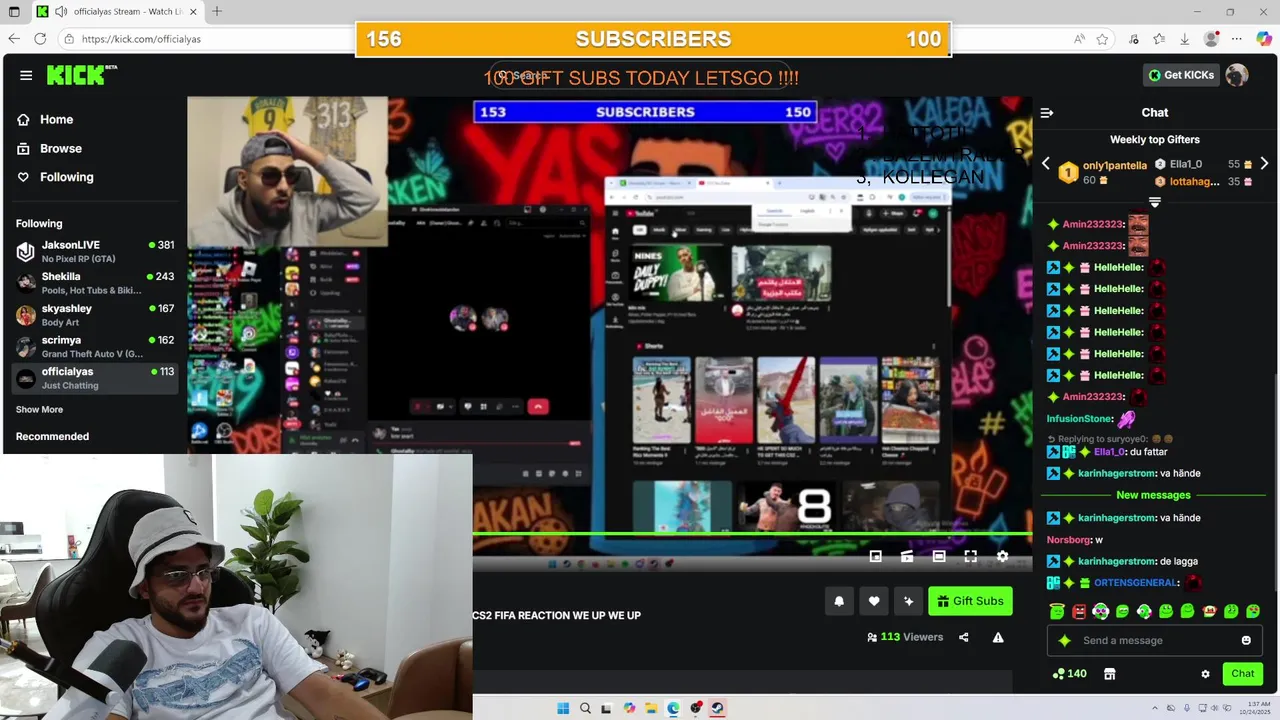Viewport: 1280px width, 720px height.
Task: Create a clip with the clapperboard icon
Action: pyautogui.click(x=907, y=556)
